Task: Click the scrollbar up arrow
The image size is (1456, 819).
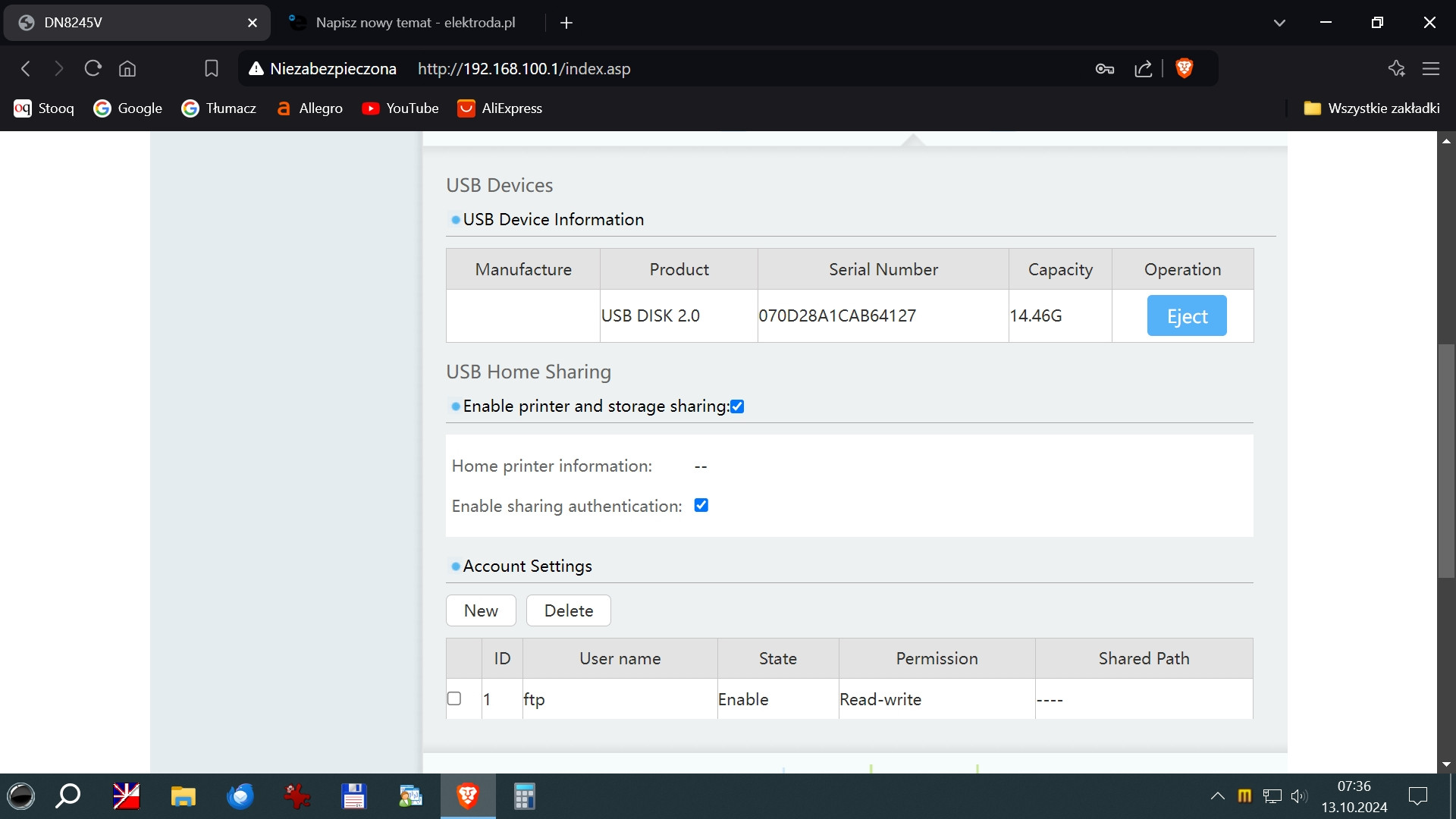Action: 1446,141
